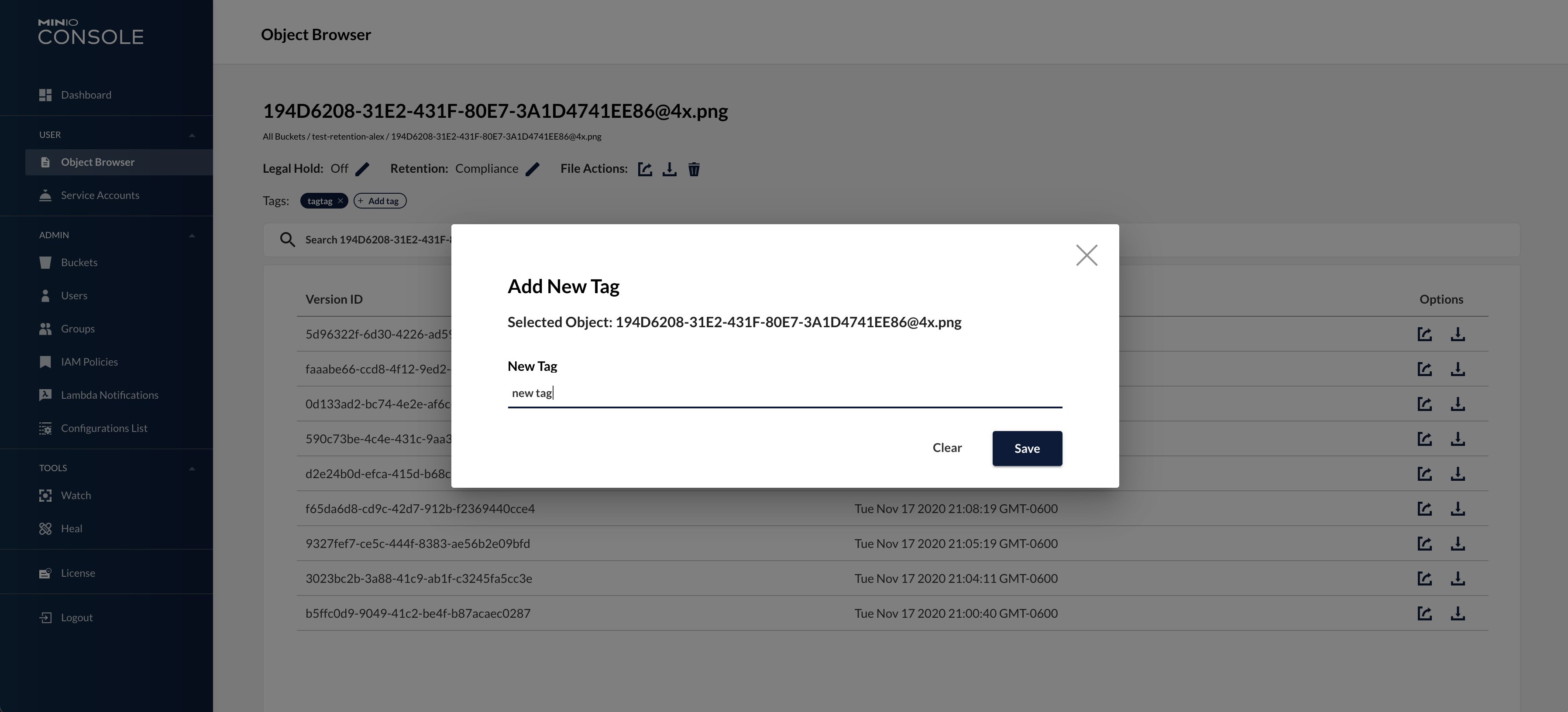Screen dimensions: 1568x712
Task: Download version b5ffc0d9 from options
Action: pyautogui.click(x=1457, y=613)
